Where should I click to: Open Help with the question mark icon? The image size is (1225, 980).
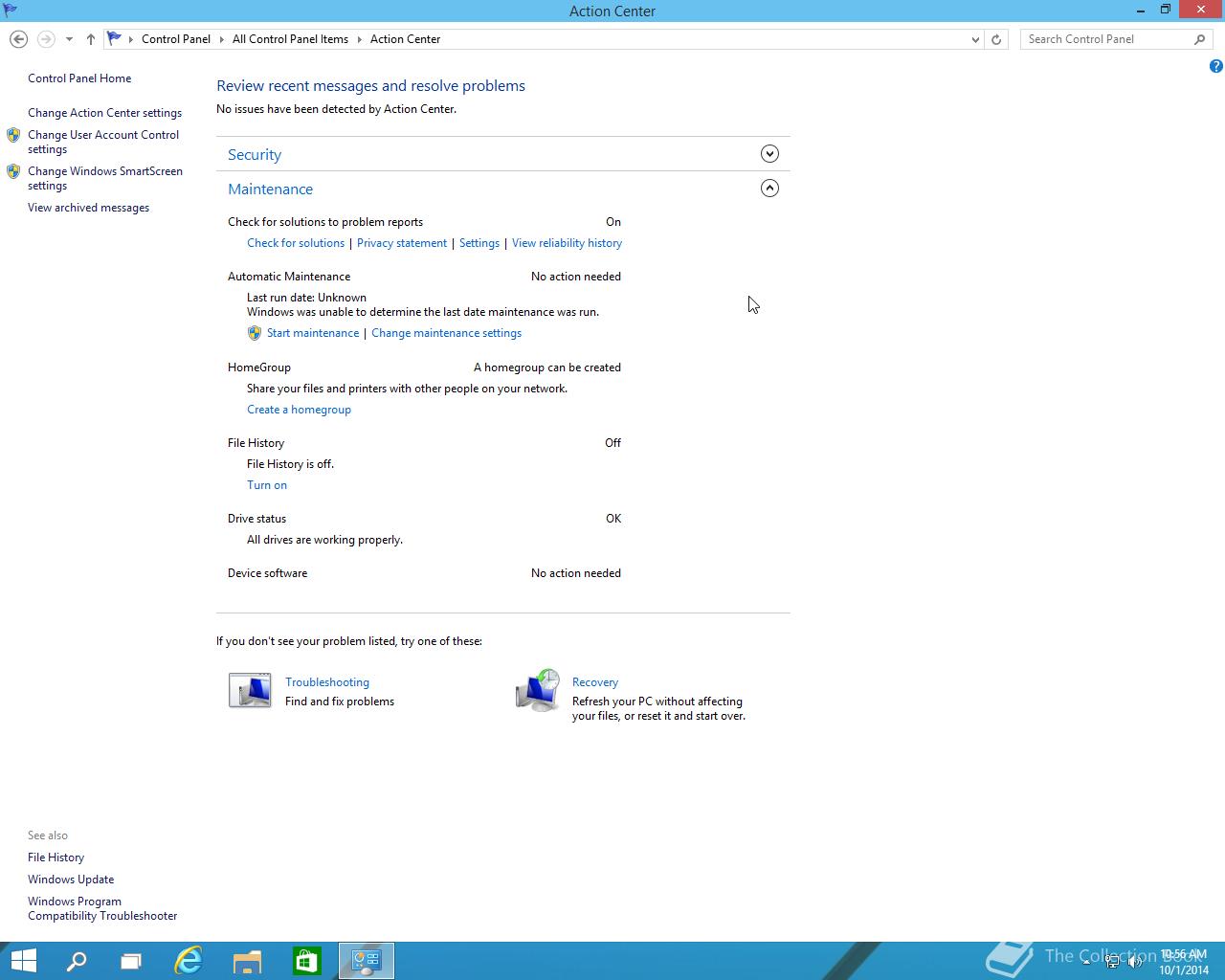pyautogui.click(x=1215, y=66)
